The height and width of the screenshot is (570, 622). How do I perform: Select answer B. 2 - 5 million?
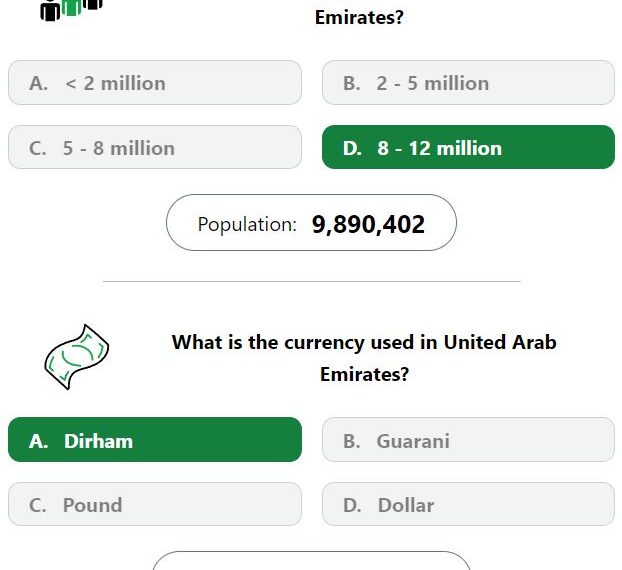[468, 83]
